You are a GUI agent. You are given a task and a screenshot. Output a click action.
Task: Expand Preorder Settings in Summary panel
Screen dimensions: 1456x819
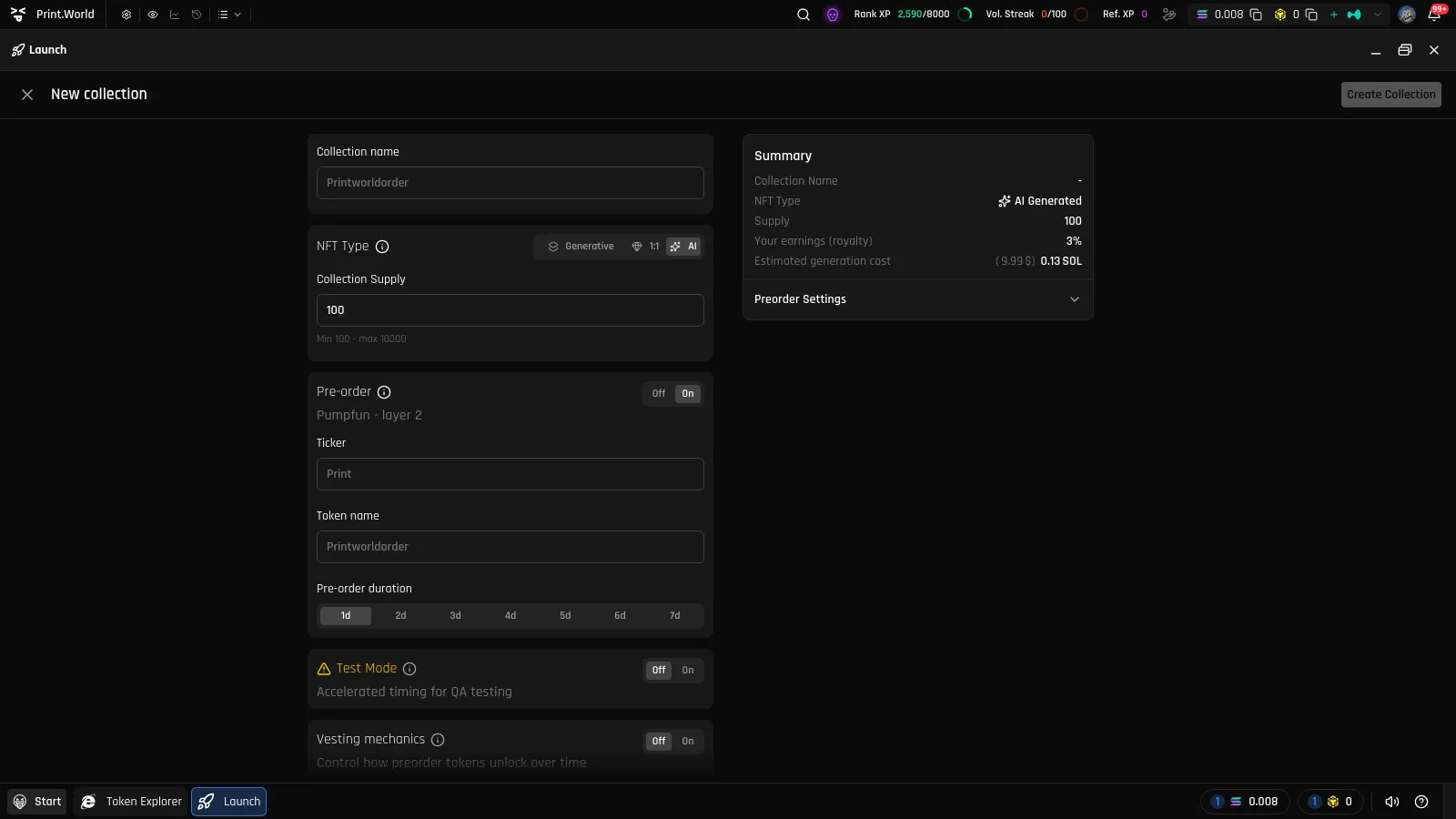point(917,299)
